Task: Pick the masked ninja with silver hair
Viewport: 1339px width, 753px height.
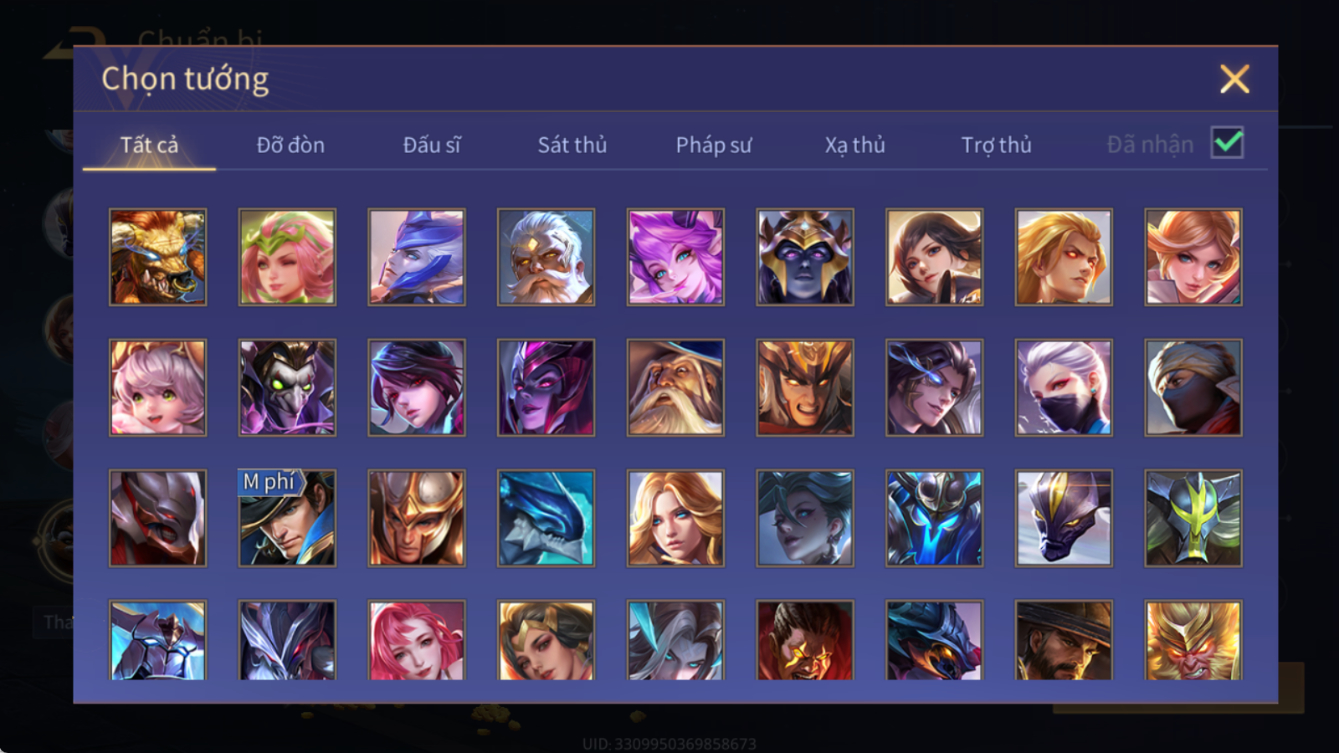Action: coord(1064,388)
